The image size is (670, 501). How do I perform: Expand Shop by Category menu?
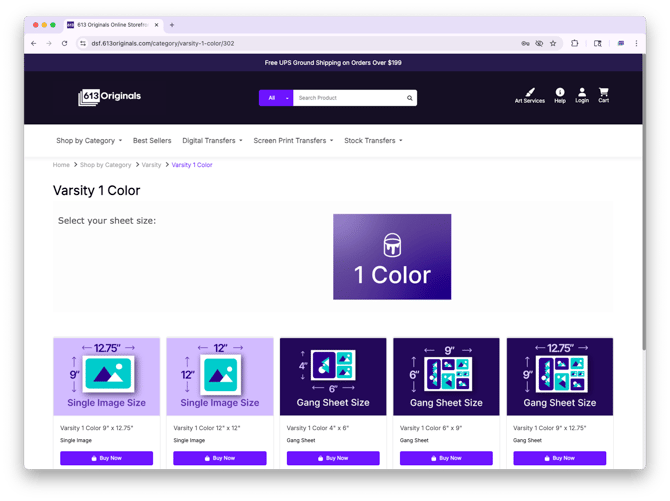click(89, 141)
